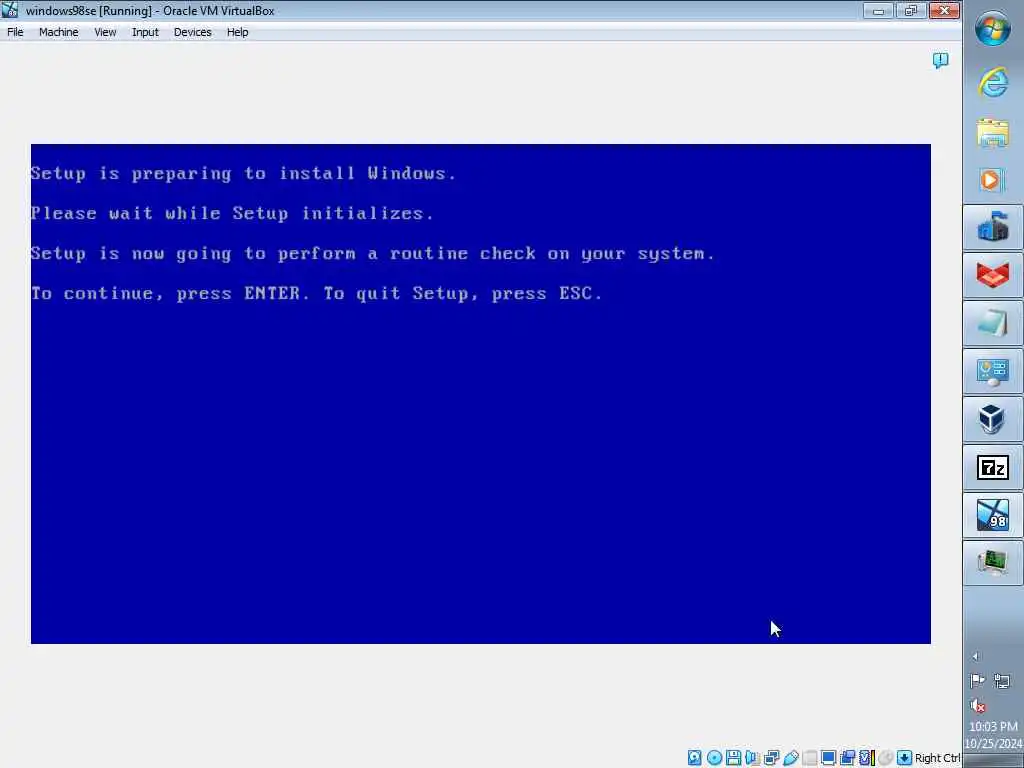
Task: Switch to the 7-Zip taskbar window
Action: (993, 467)
